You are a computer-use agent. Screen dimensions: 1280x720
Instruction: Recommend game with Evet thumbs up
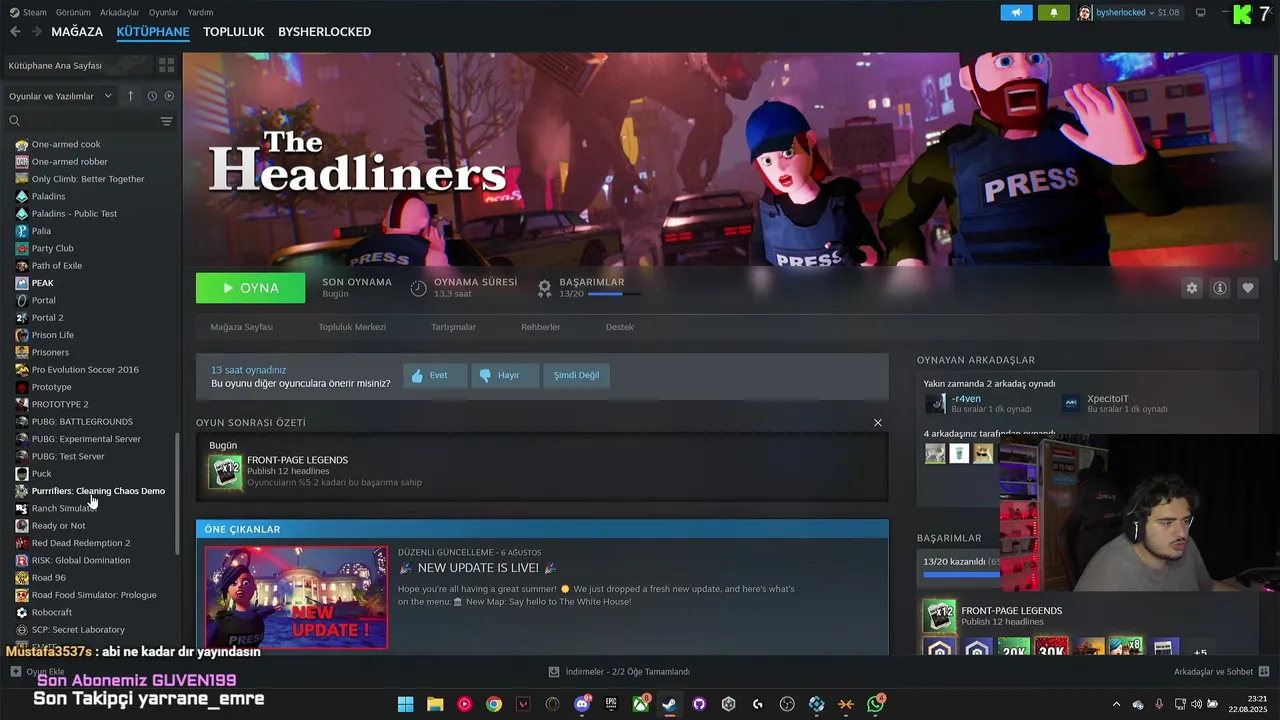pyautogui.click(x=435, y=375)
